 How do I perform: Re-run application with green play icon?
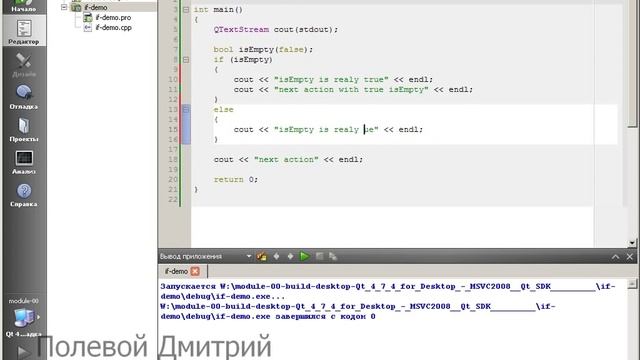(304, 256)
